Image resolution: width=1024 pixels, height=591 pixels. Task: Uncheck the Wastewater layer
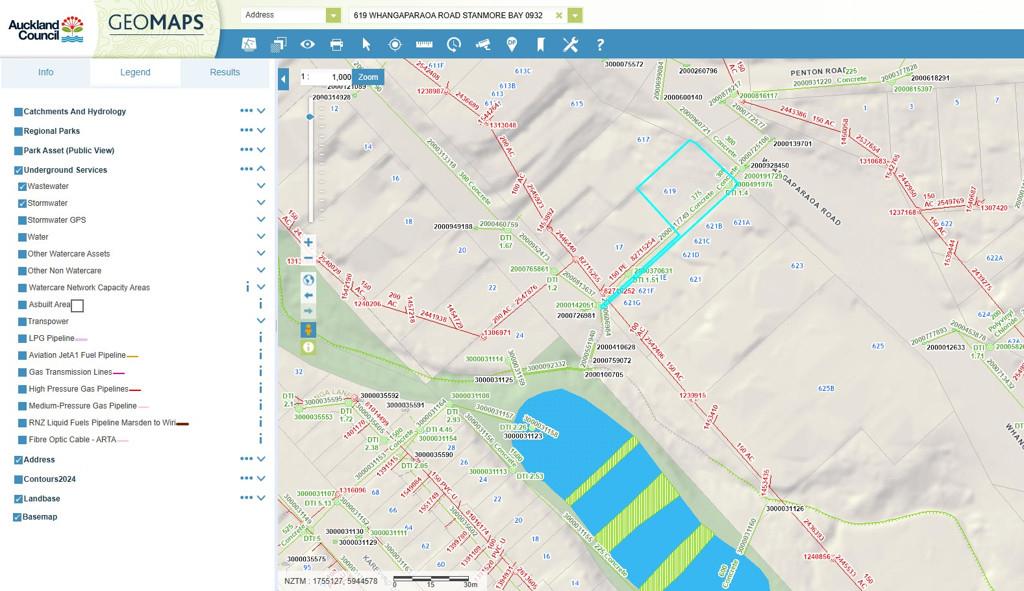22,187
